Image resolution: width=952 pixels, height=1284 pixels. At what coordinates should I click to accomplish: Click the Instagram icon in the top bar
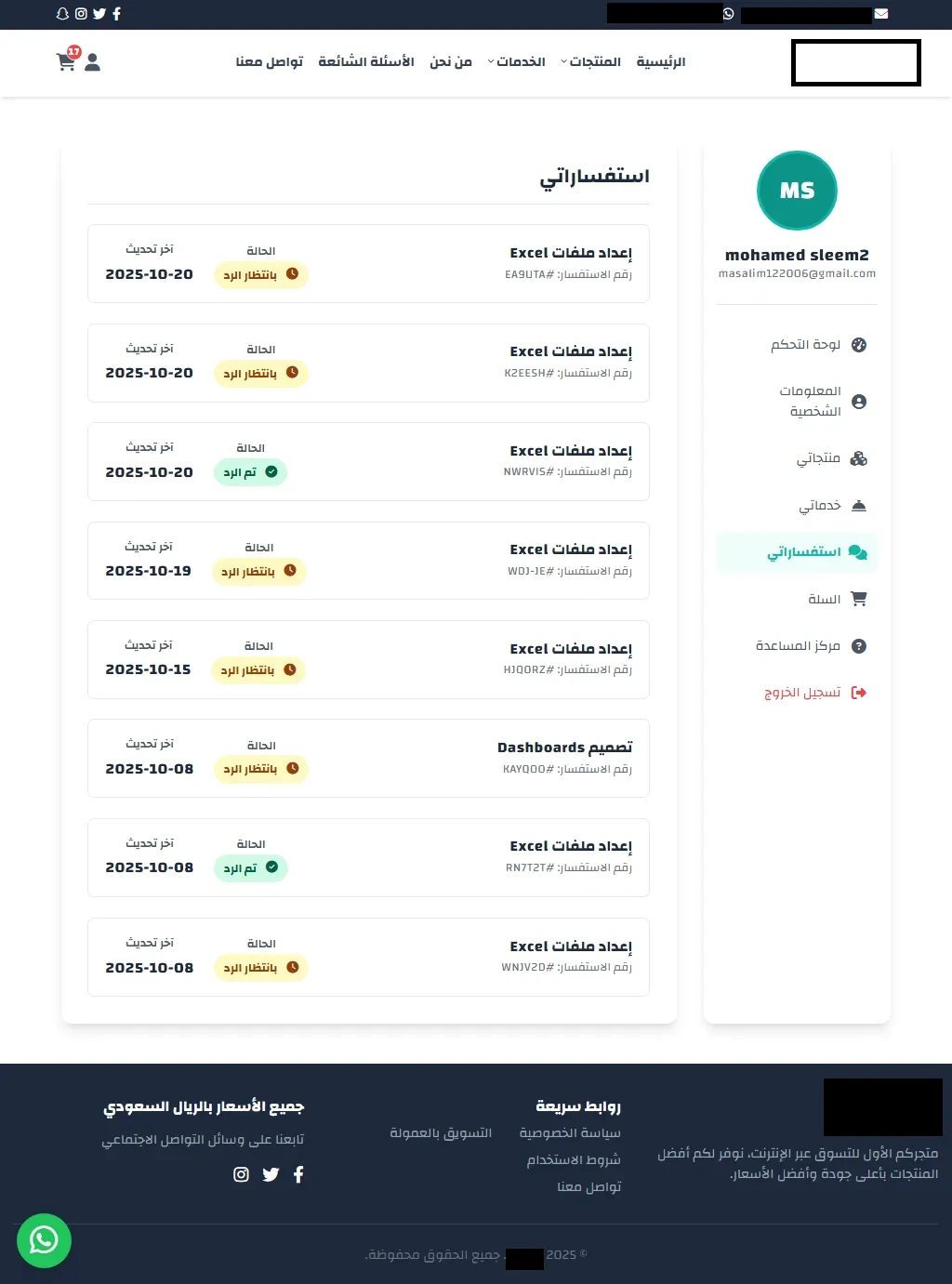pos(80,14)
